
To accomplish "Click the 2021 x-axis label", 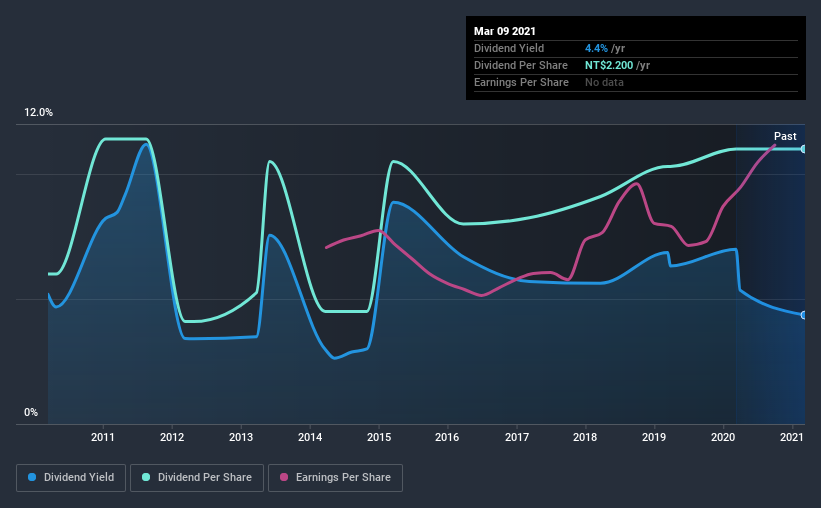I will [x=791, y=437].
